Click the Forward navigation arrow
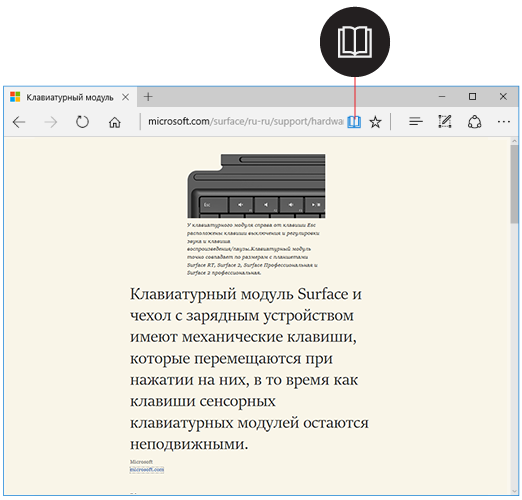The height and width of the screenshot is (500, 522). pyautogui.click(x=51, y=122)
